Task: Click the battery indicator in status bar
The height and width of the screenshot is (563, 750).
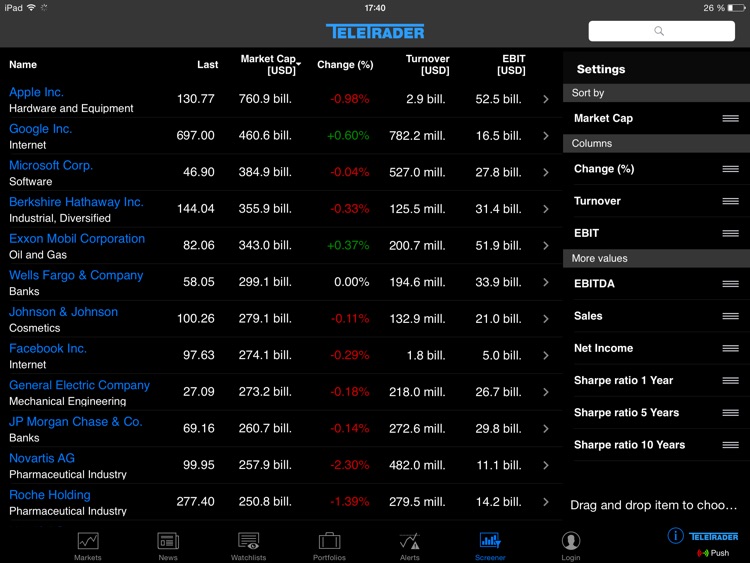Action: [x=736, y=8]
